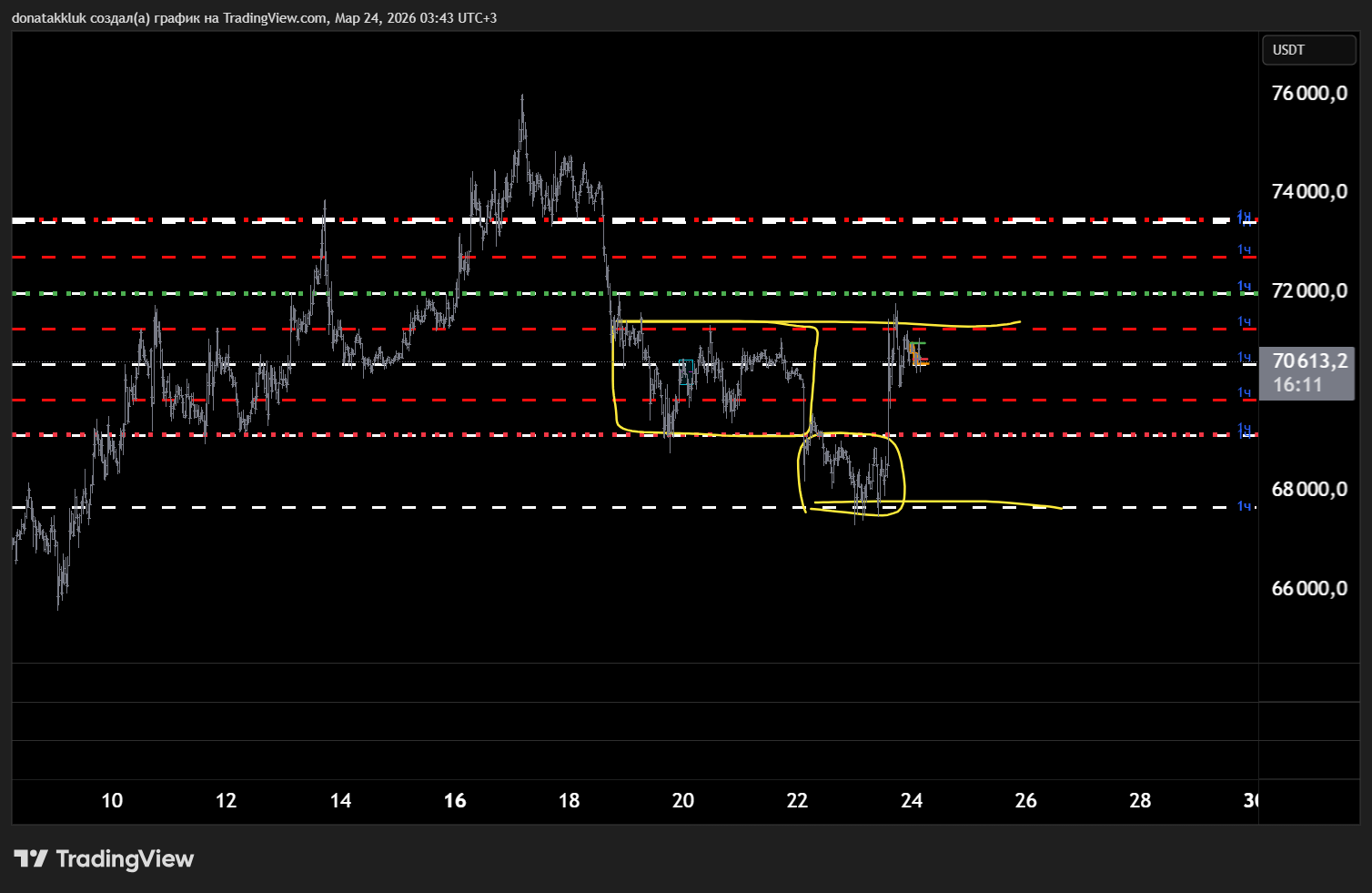The height and width of the screenshot is (893, 1372).
Task: Click the 1ч label beside the green line
Action: pos(1244,287)
